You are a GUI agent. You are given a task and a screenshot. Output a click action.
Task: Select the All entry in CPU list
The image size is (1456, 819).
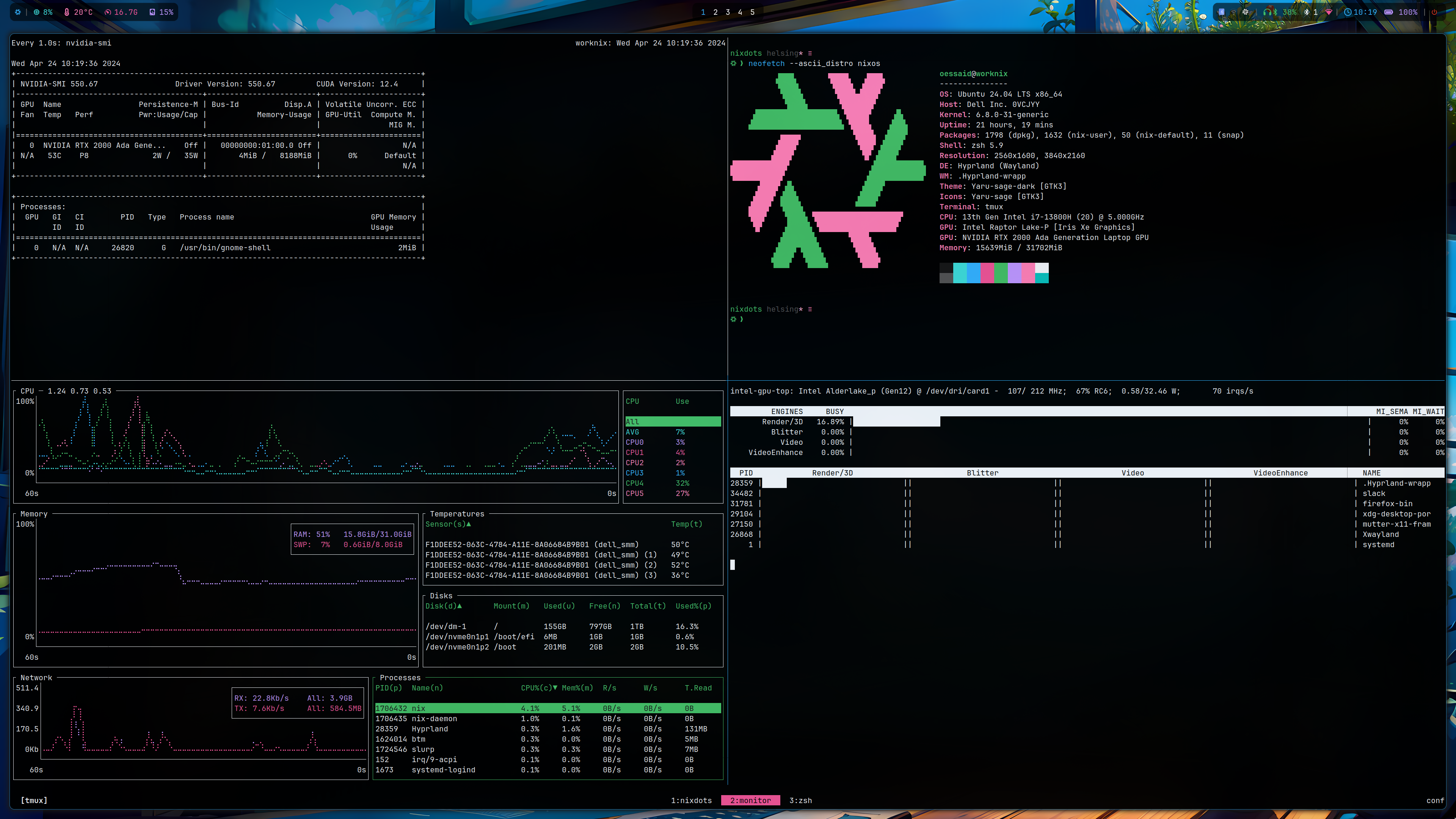[673, 422]
